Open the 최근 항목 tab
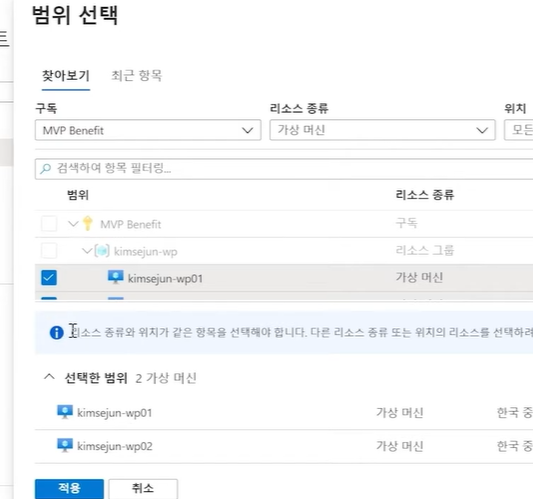The height and width of the screenshot is (499, 533). [136, 75]
